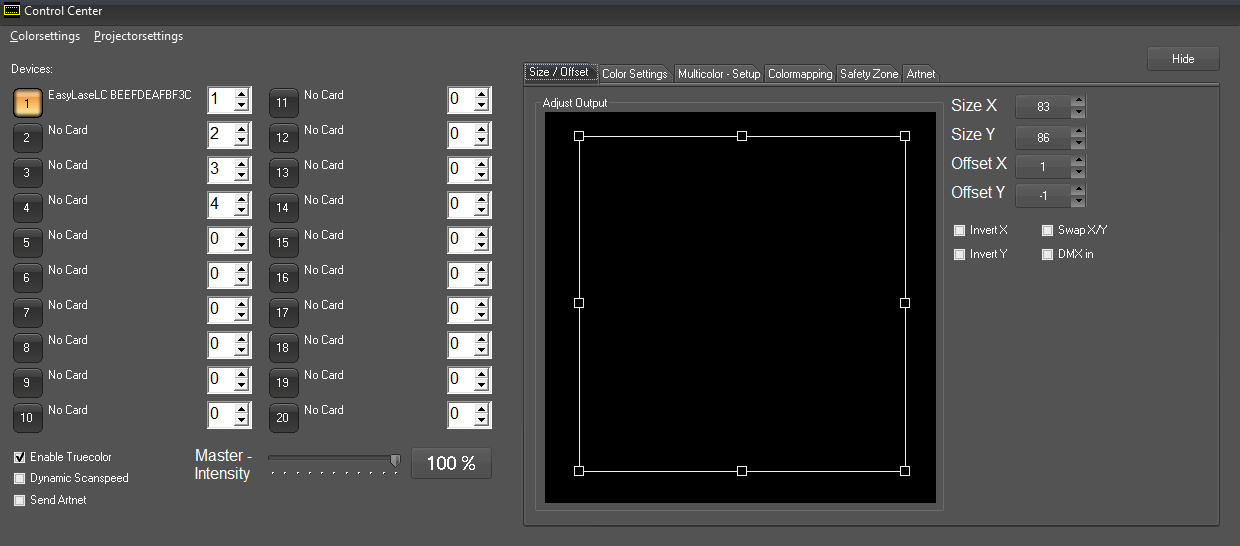Increase Size X with up arrow
Viewport: 1240px width, 546px height.
click(1077, 101)
